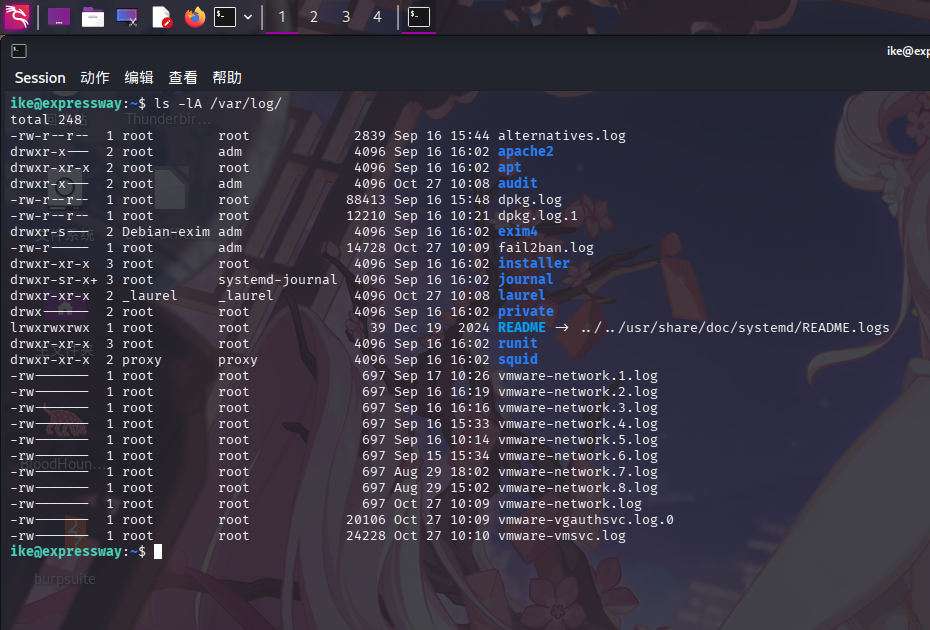Click the systemd-journal group text
This screenshot has width=930, height=630.
pos(278,279)
